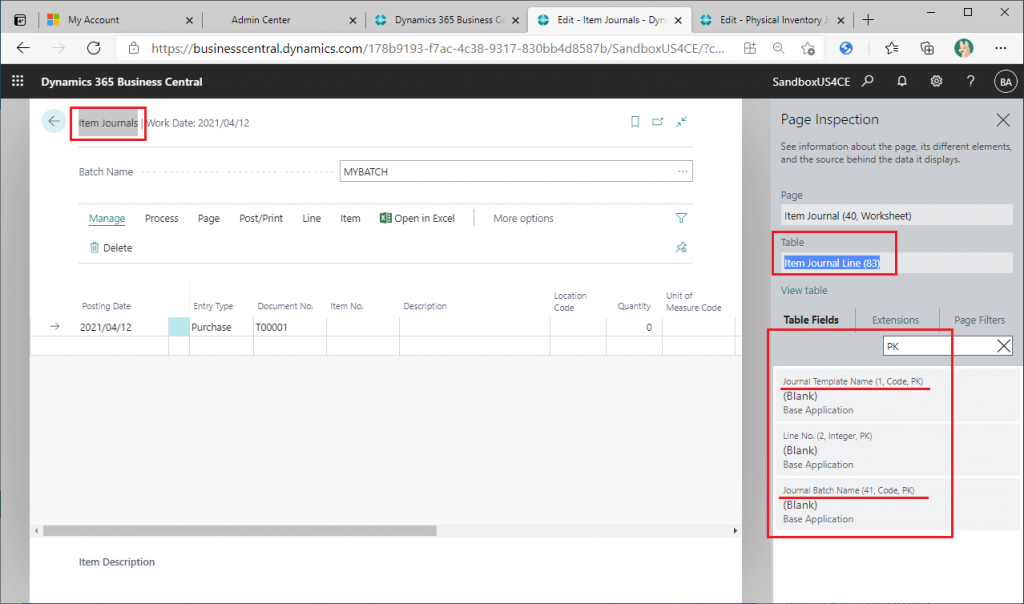Delete the selected journal line

tap(110, 247)
